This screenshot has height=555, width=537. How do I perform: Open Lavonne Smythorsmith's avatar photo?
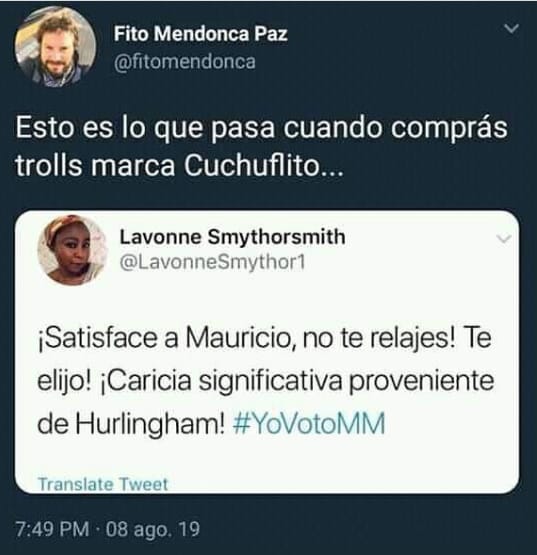coord(73,250)
